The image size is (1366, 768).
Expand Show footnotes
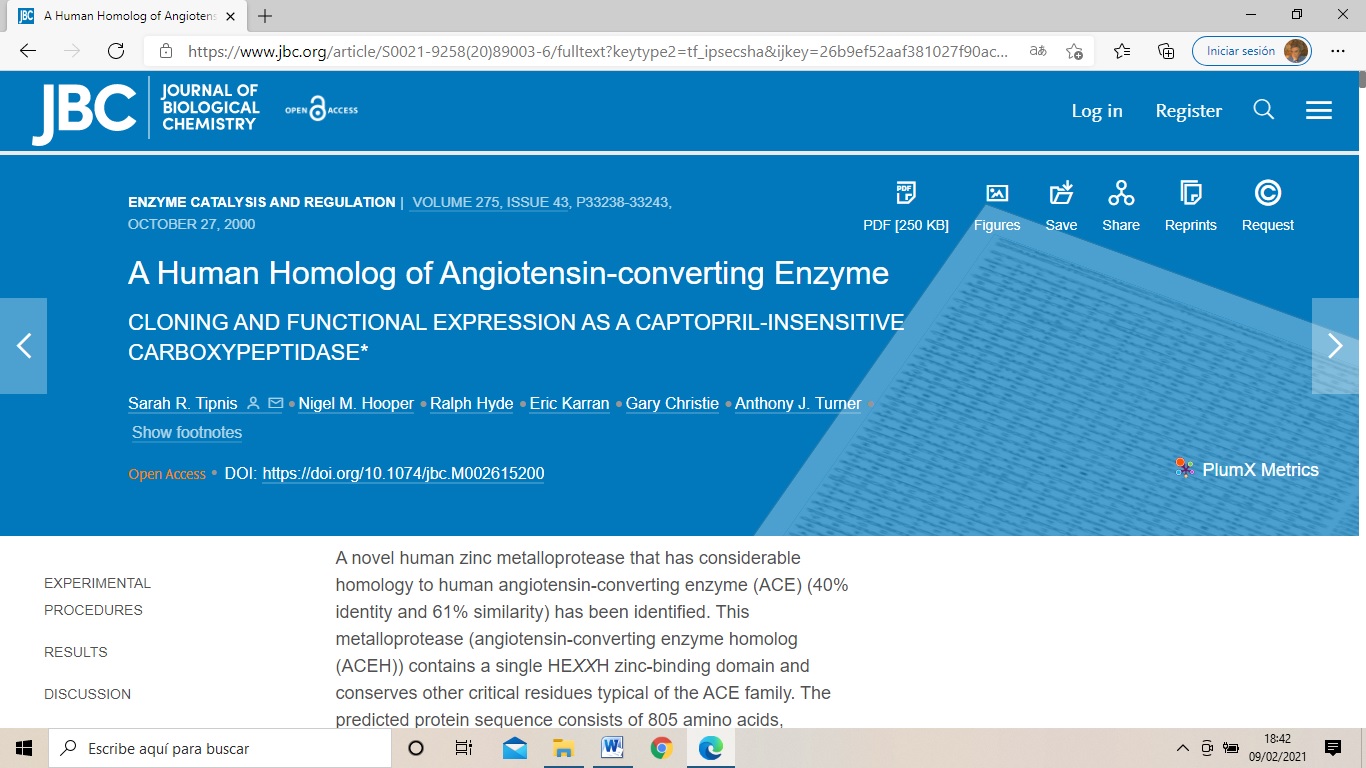click(187, 432)
